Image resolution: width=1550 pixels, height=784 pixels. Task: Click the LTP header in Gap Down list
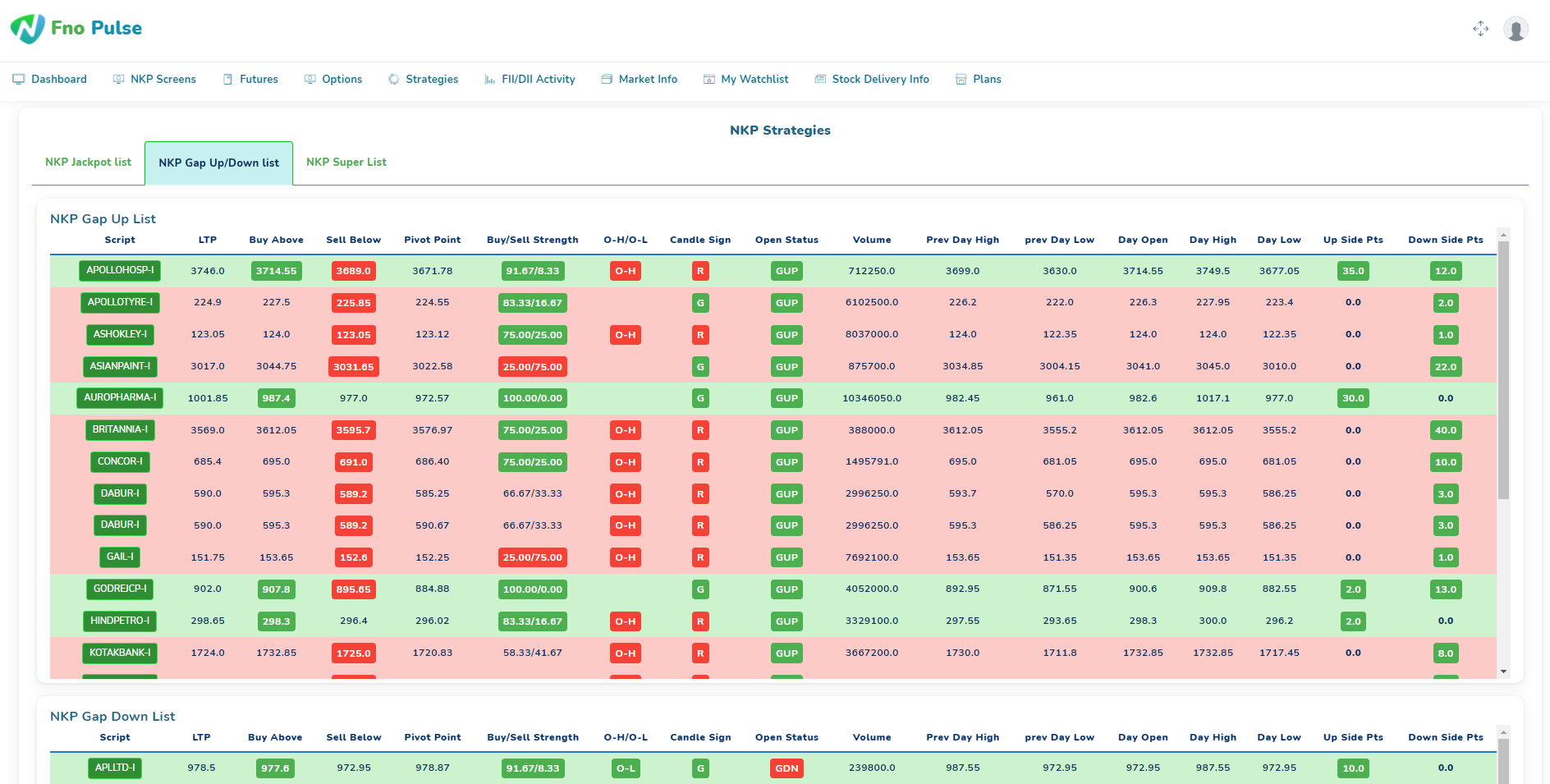(x=201, y=737)
